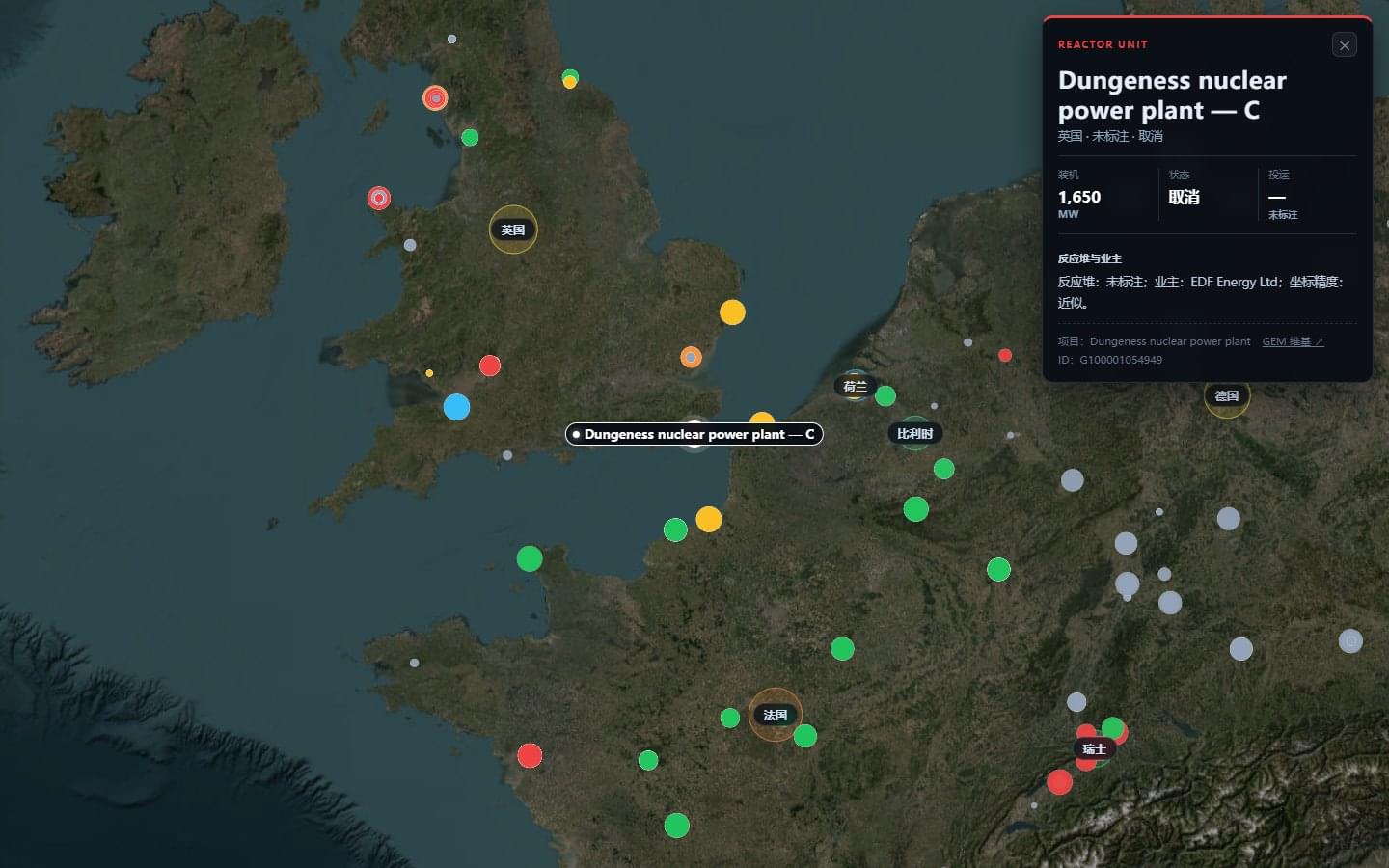Select the red marker on France's Atlantic coast
Viewport: 1389px width, 868px height.
[x=530, y=755]
